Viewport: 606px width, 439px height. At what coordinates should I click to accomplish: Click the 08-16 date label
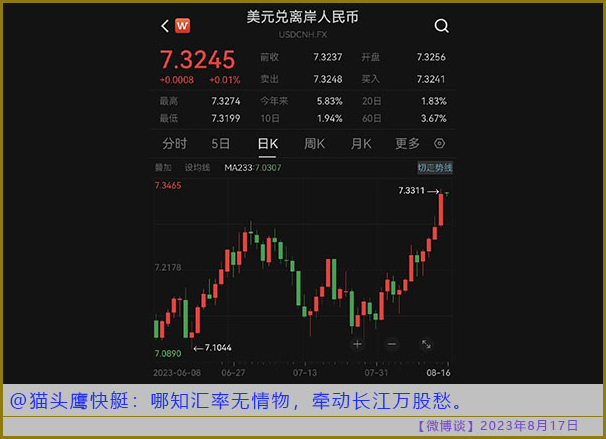[438, 373]
